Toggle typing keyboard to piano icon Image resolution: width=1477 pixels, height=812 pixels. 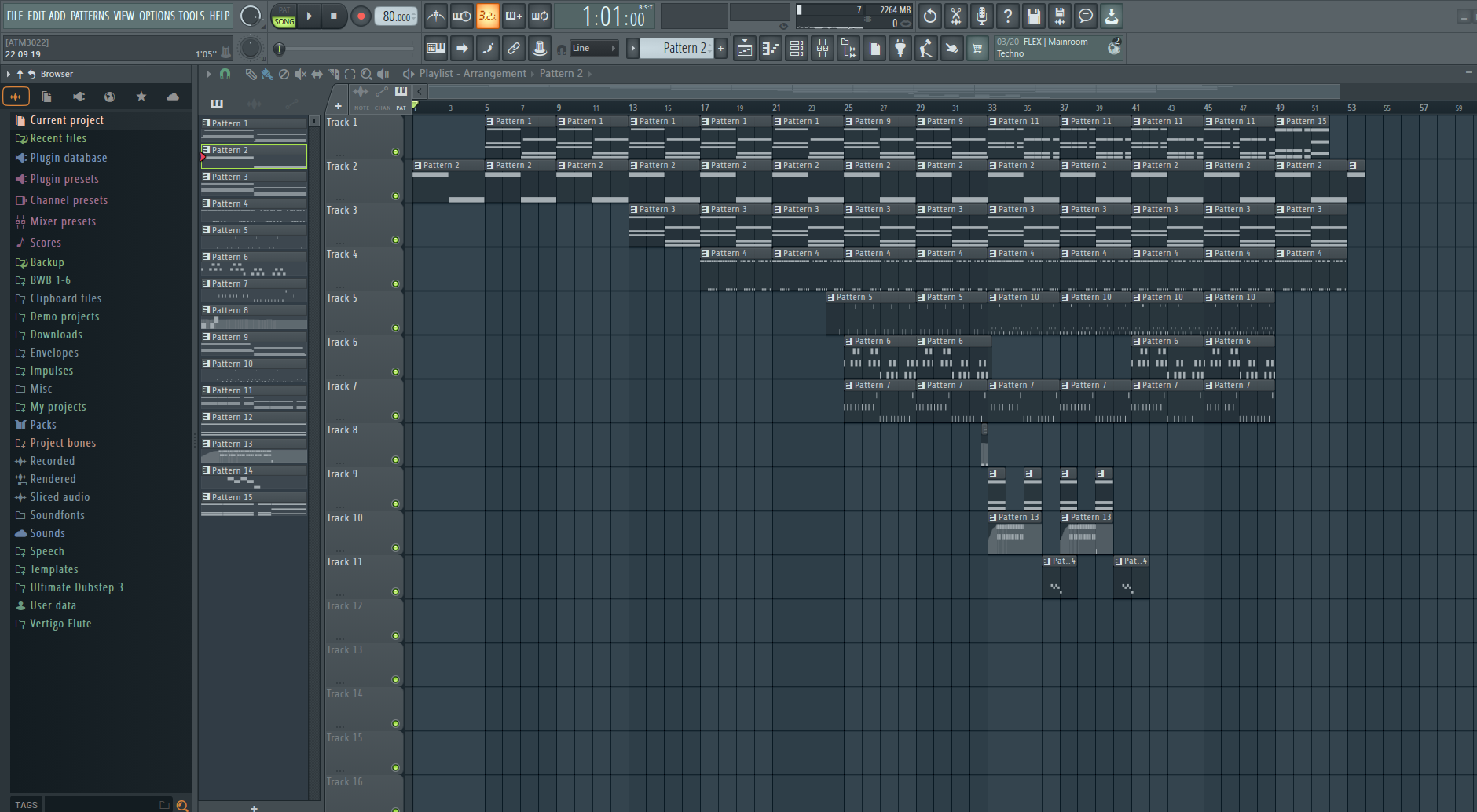pyautogui.click(x=436, y=49)
